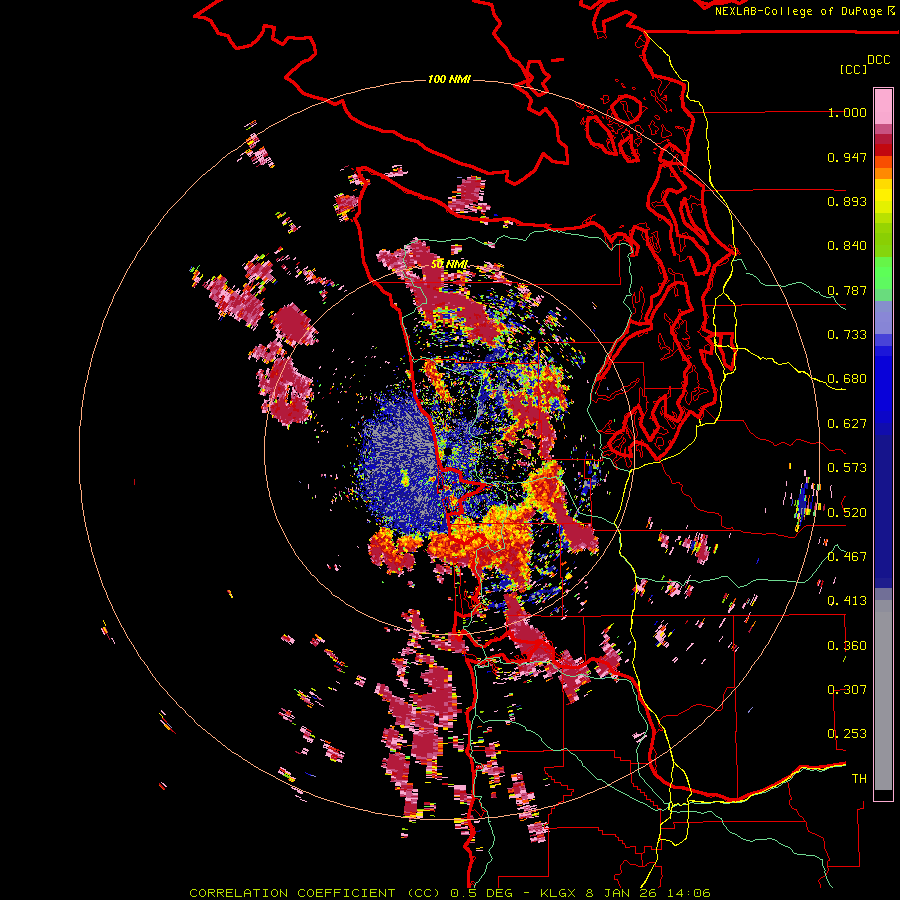The width and height of the screenshot is (900, 900).
Task: Pick the light pink swatch on color bar
Action: tap(883, 106)
